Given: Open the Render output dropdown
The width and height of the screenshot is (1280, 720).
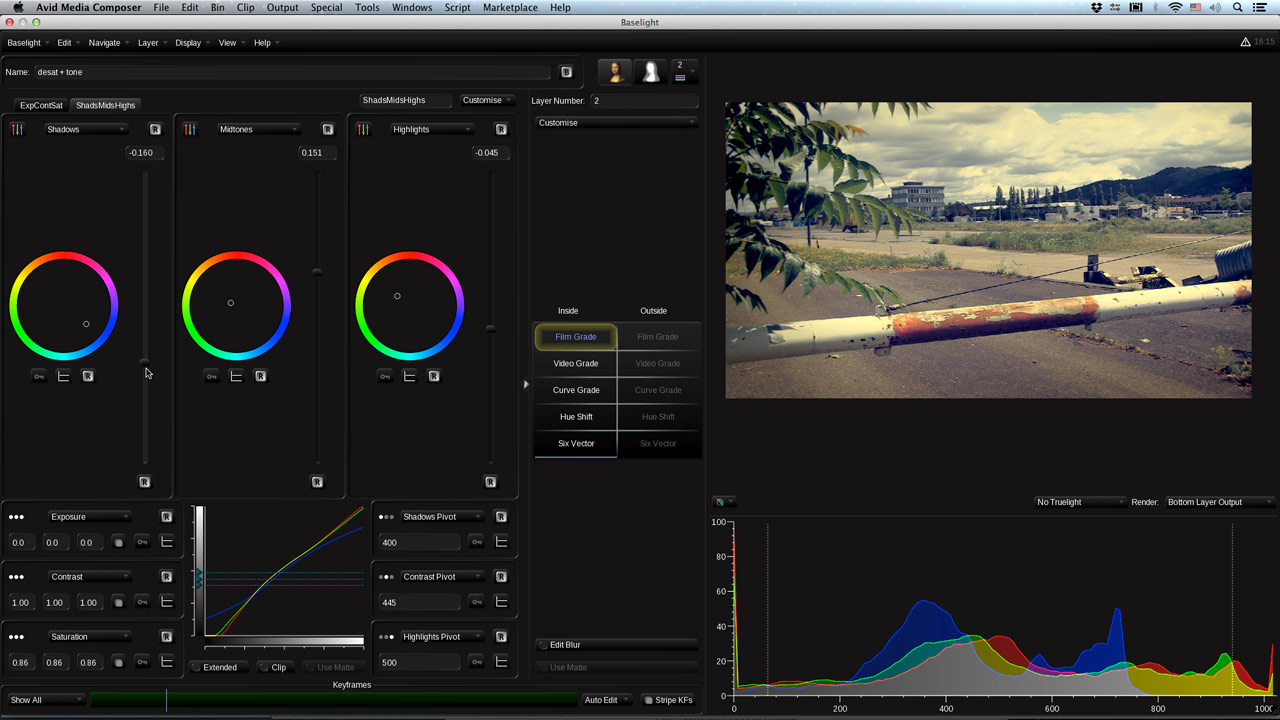Looking at the screenshot, I should tap(1218, 502).
